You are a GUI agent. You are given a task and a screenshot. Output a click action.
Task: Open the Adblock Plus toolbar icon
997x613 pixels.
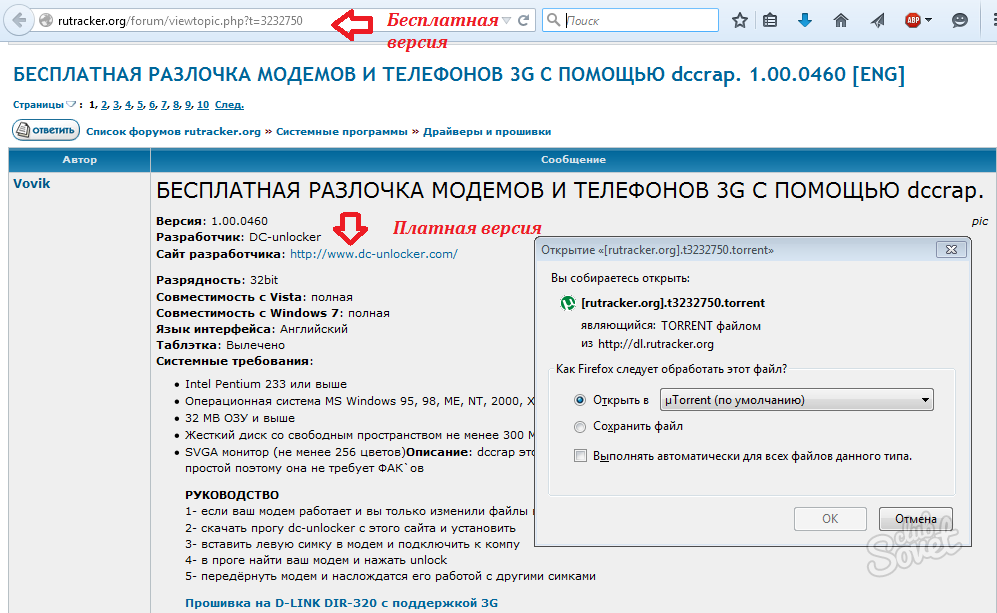point(914,18)
